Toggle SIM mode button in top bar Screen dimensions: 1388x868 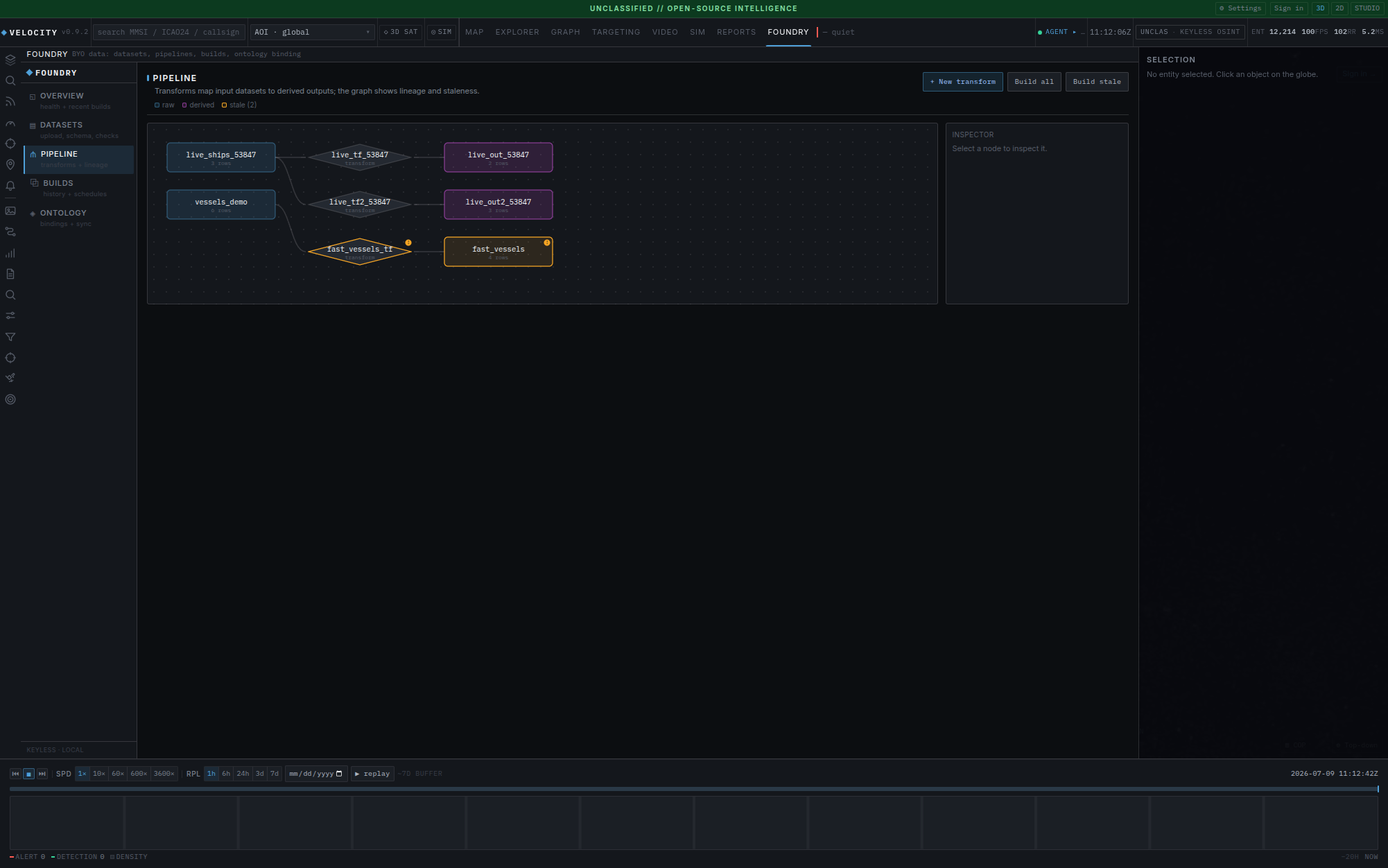click(441, 32)
